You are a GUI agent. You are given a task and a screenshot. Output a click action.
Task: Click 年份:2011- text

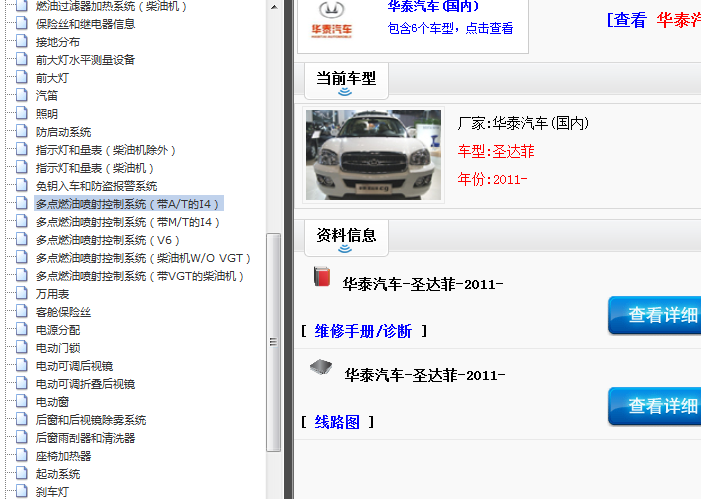click(492, 179)
